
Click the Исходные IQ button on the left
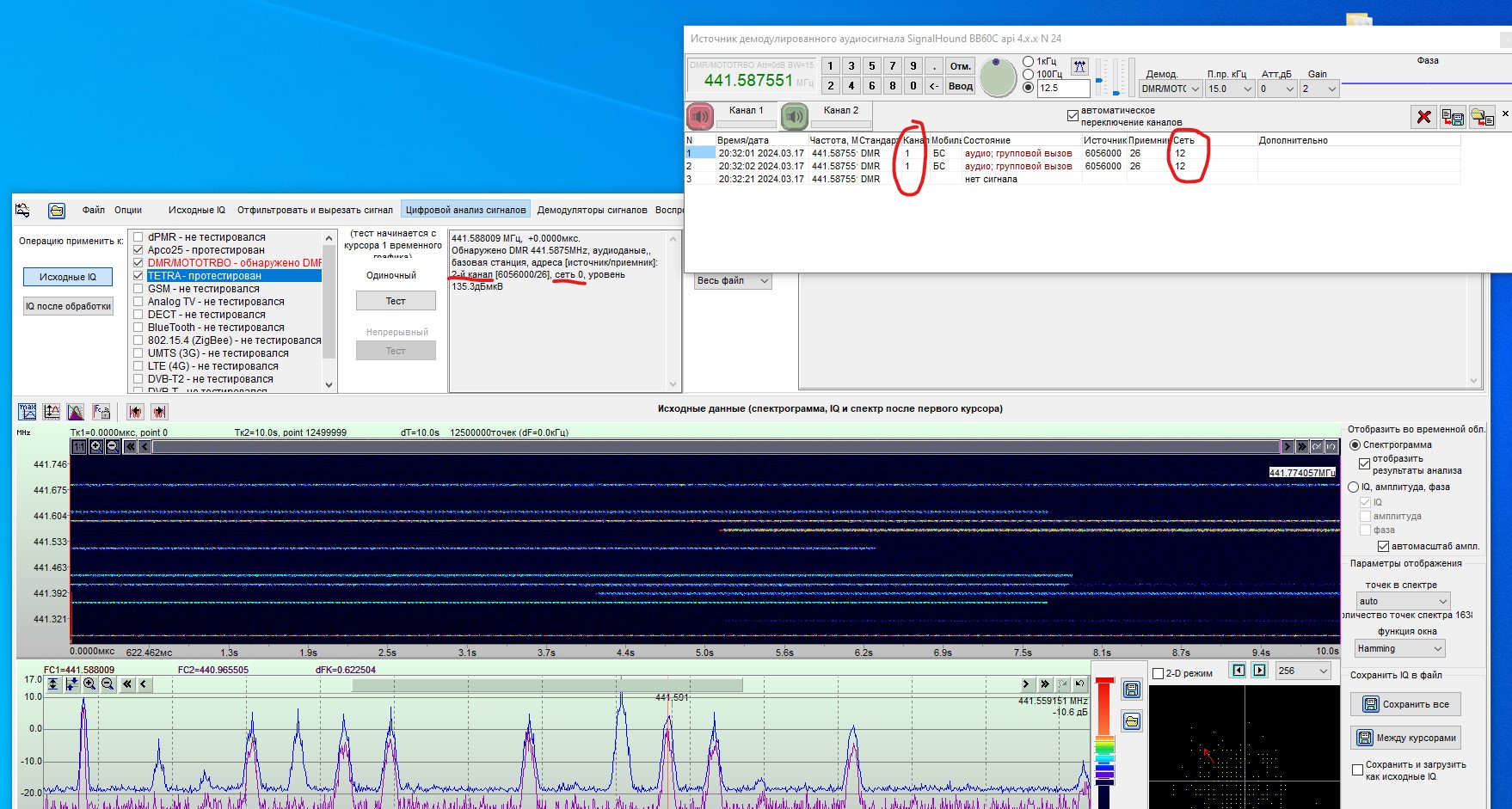[68, 277]
